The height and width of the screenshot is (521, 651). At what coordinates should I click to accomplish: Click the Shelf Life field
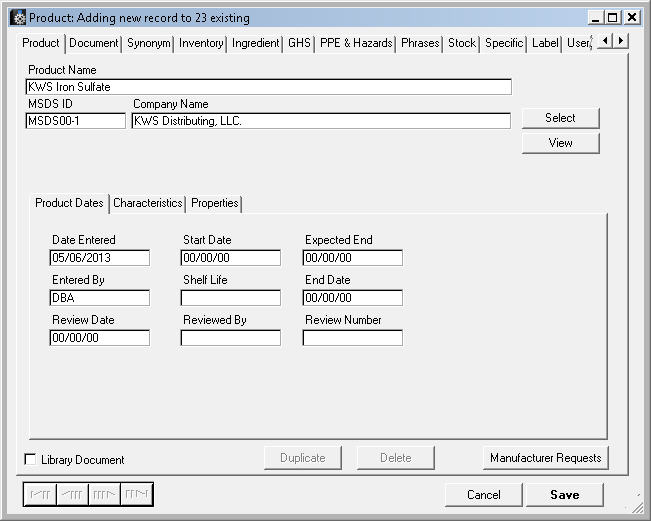[x=230, y=298]
